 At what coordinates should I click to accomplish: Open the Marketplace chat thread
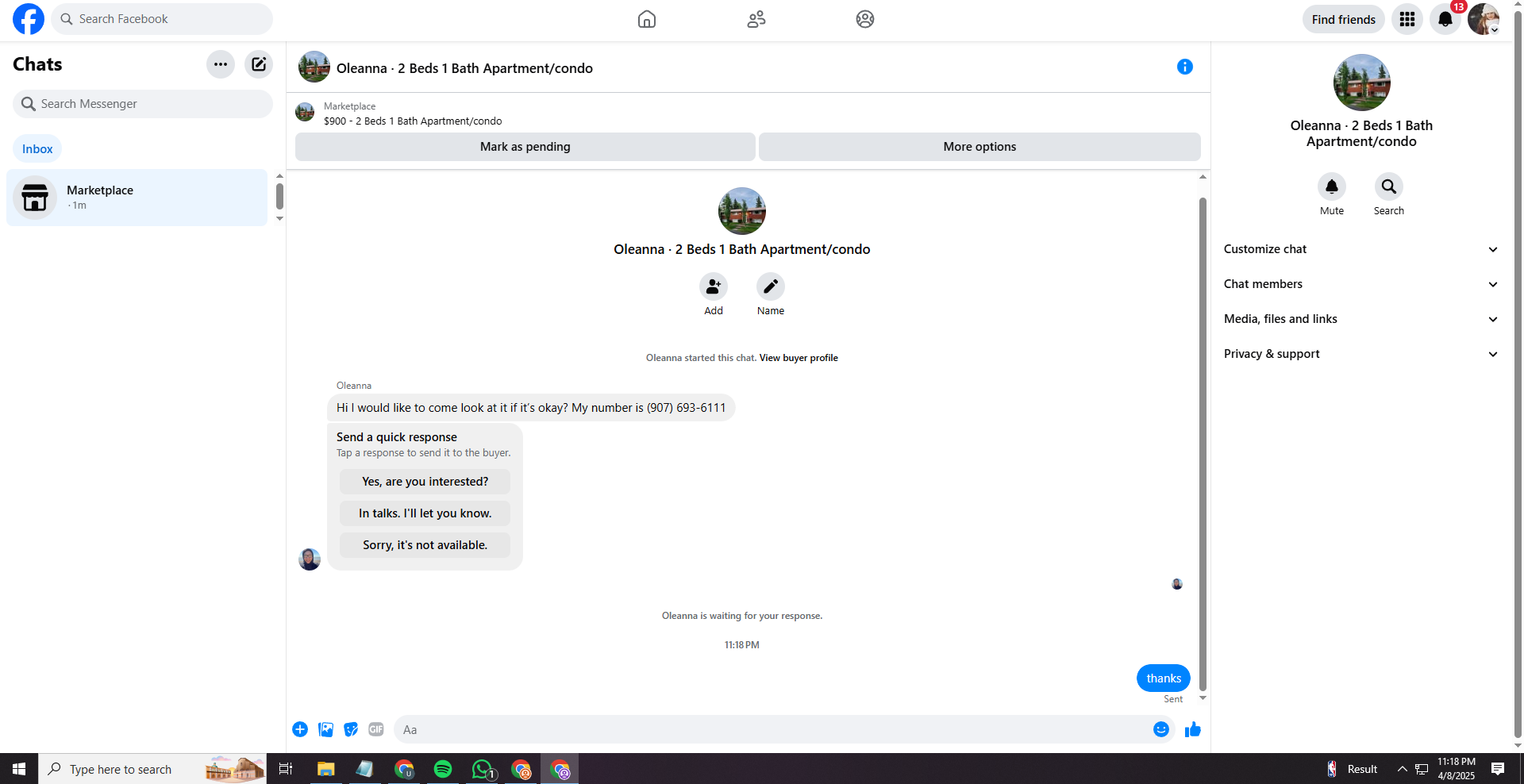pos(137,198)
